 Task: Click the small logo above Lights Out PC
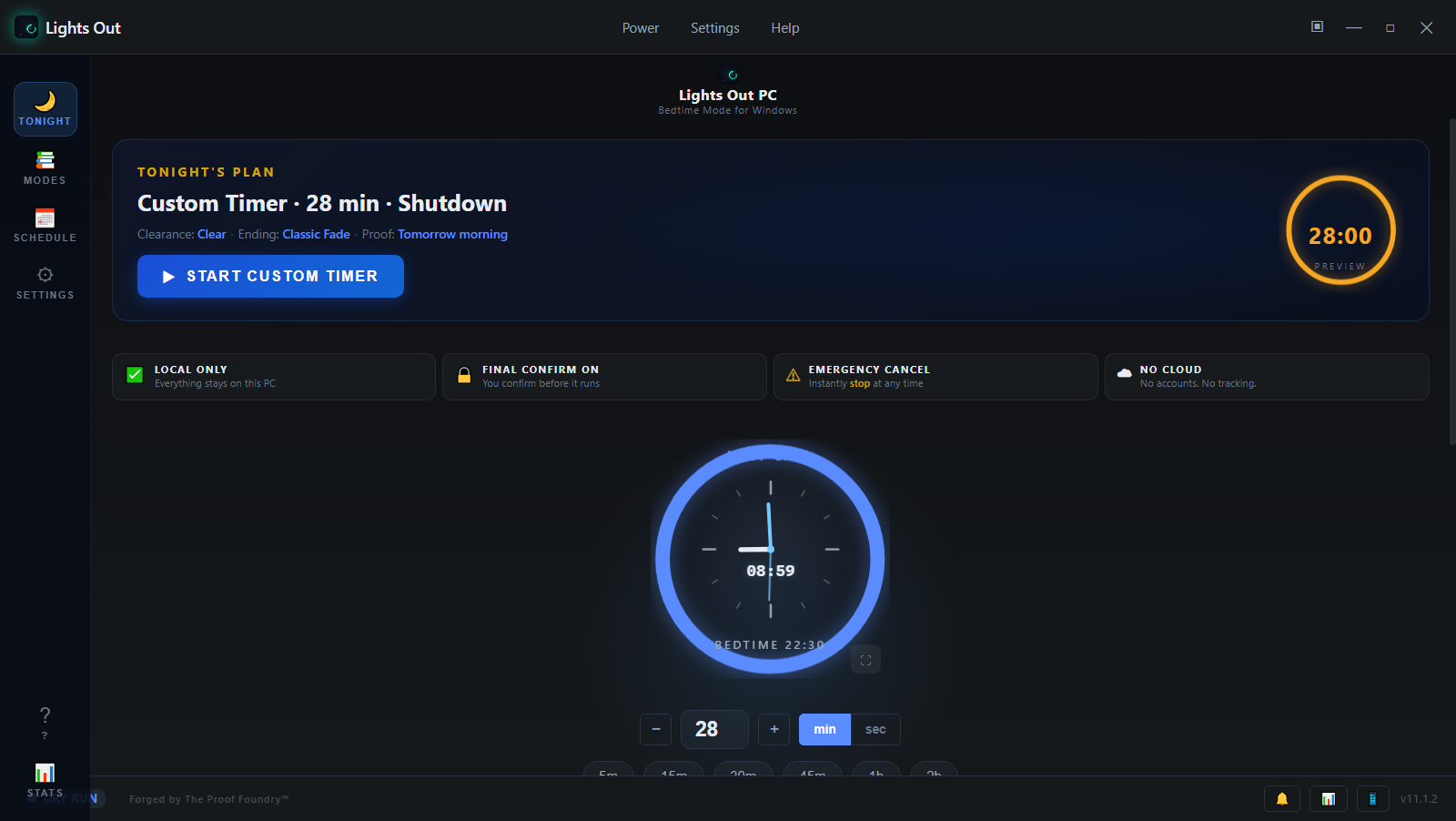click(732, 75)
